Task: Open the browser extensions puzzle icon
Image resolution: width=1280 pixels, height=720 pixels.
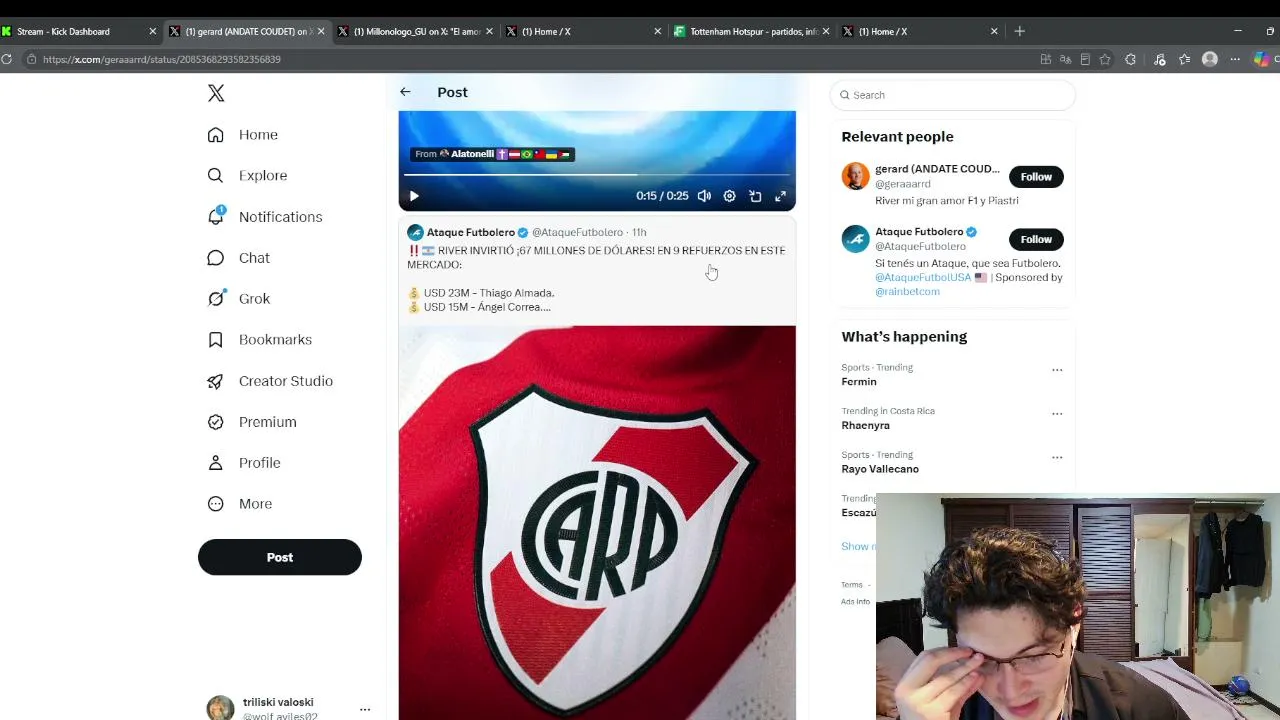Action: pos(1131,59)
